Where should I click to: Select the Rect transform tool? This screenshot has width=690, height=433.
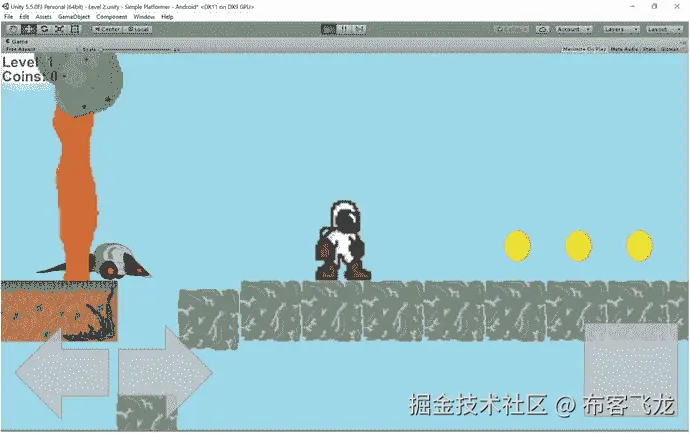(x=75, y=29)
